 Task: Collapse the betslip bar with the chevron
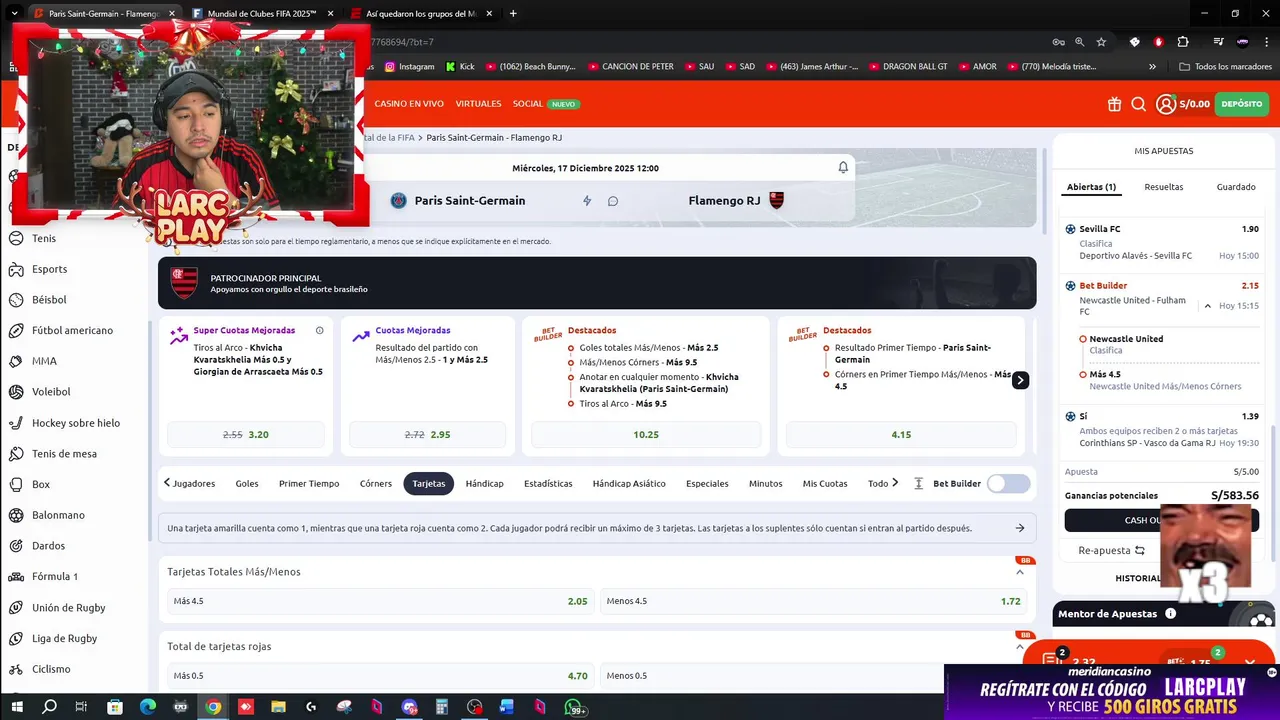pyautogui.click(x=1250, y=662)
